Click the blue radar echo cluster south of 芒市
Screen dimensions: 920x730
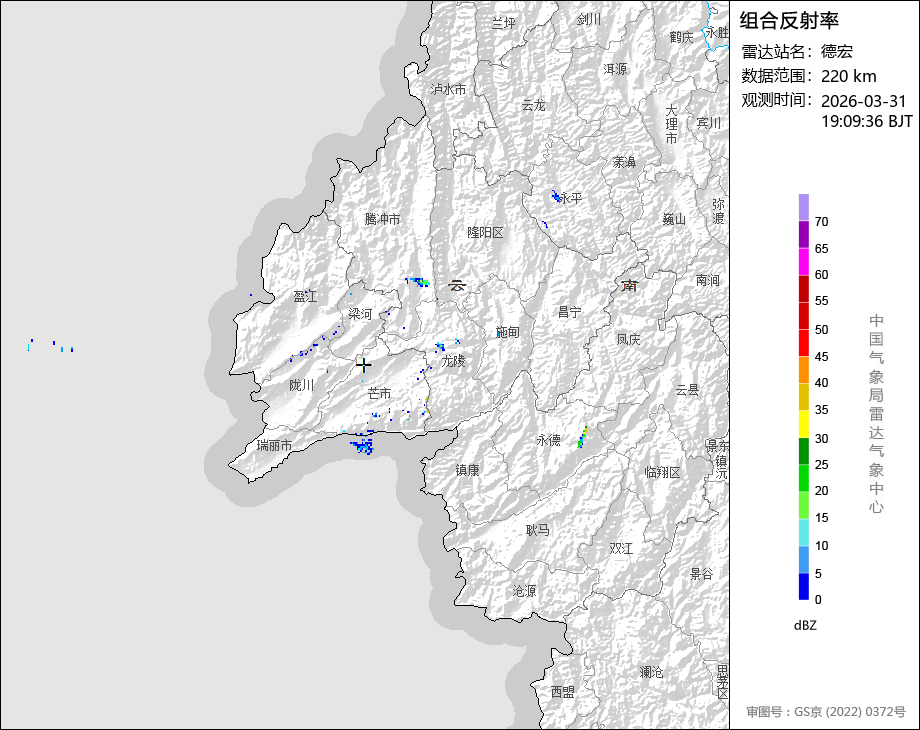pyautogui.click(x=362, y=445)
